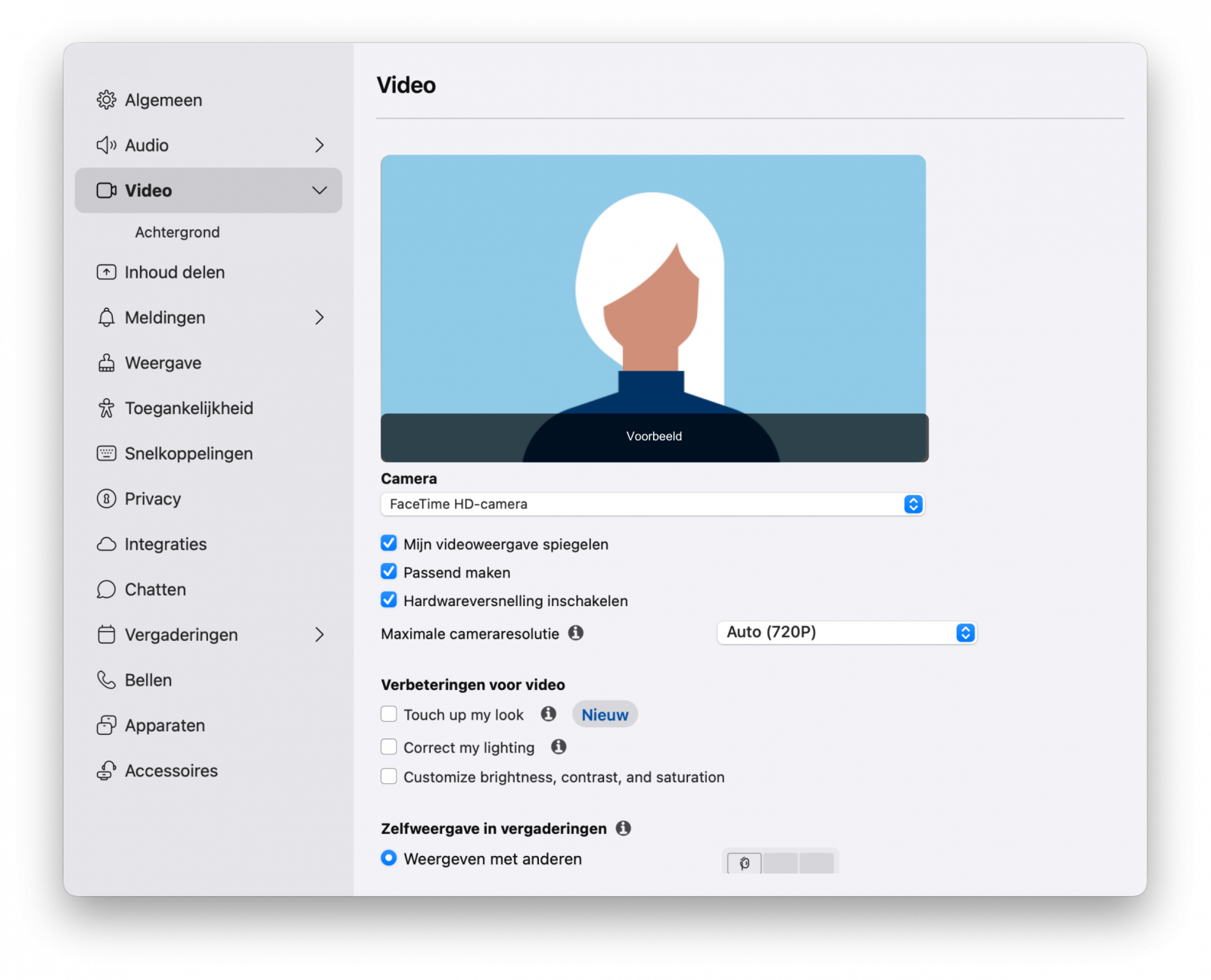This screenshot has height=980, width=1211.
Task: Expand the Vergaderingen section
Action: tap(320, 635)
